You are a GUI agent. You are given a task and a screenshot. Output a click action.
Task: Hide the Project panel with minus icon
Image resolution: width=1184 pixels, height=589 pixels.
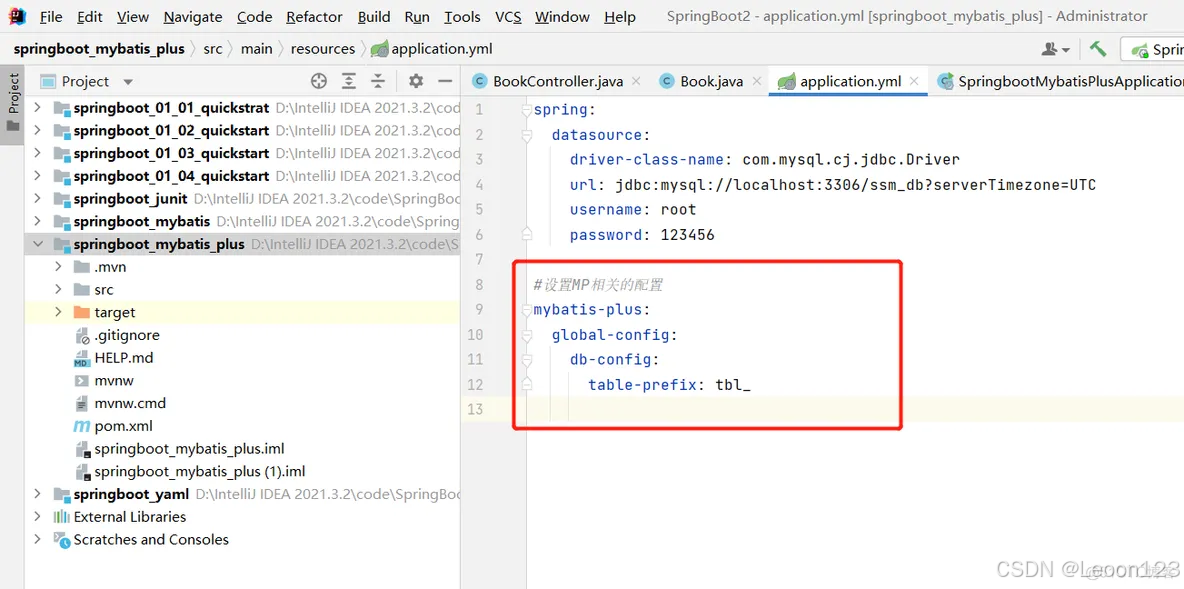click(x=445, y=81)
